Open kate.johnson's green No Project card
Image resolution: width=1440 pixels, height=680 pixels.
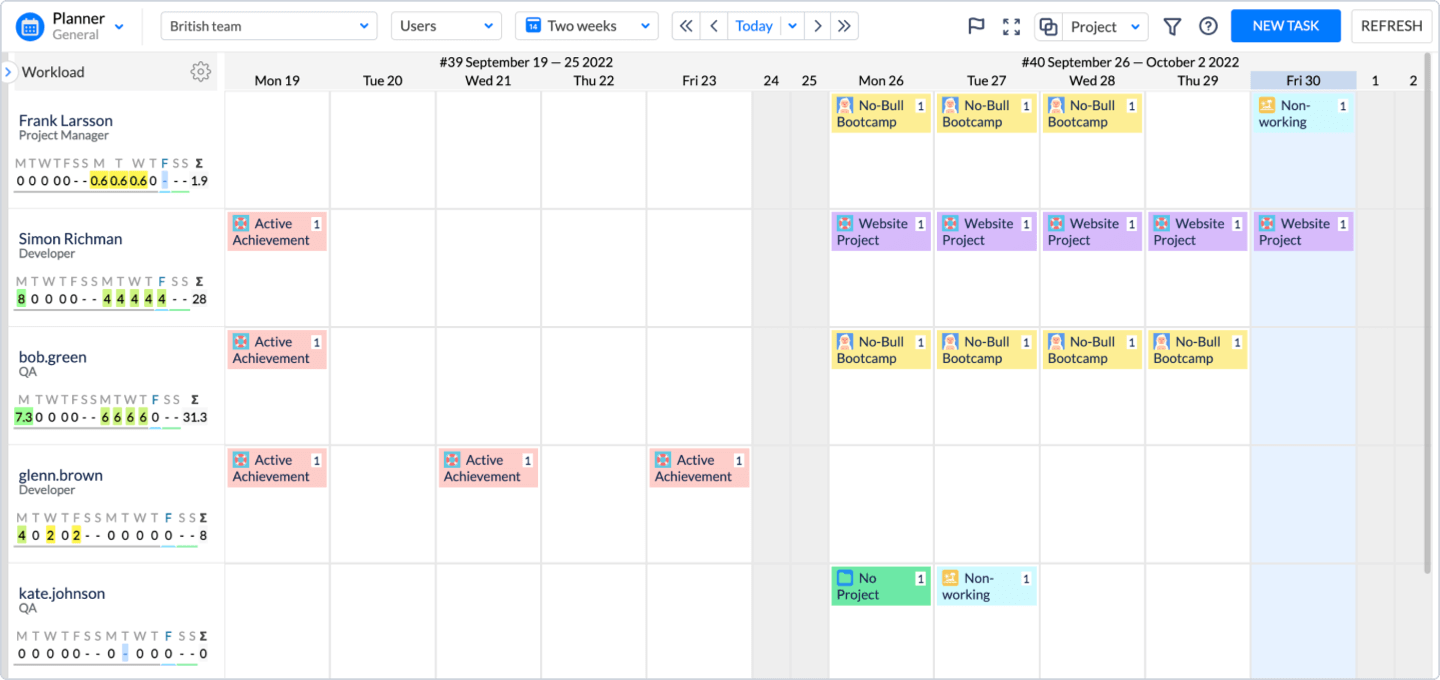point(880,586)
